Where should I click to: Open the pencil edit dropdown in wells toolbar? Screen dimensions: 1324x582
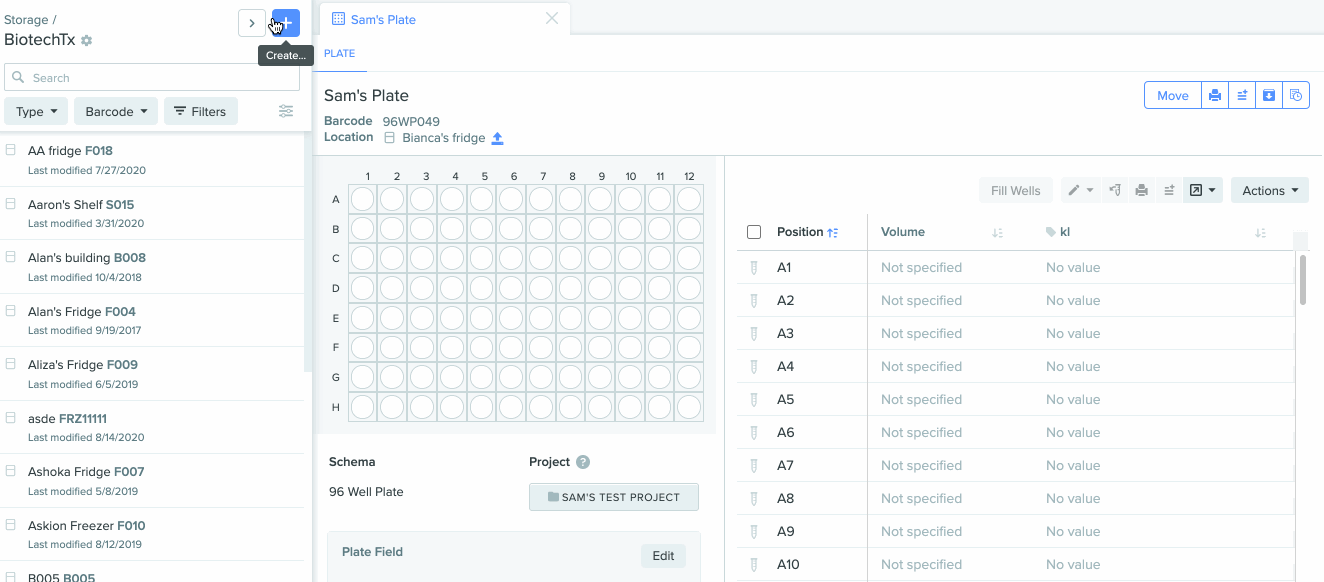[x=1080, y=190]
